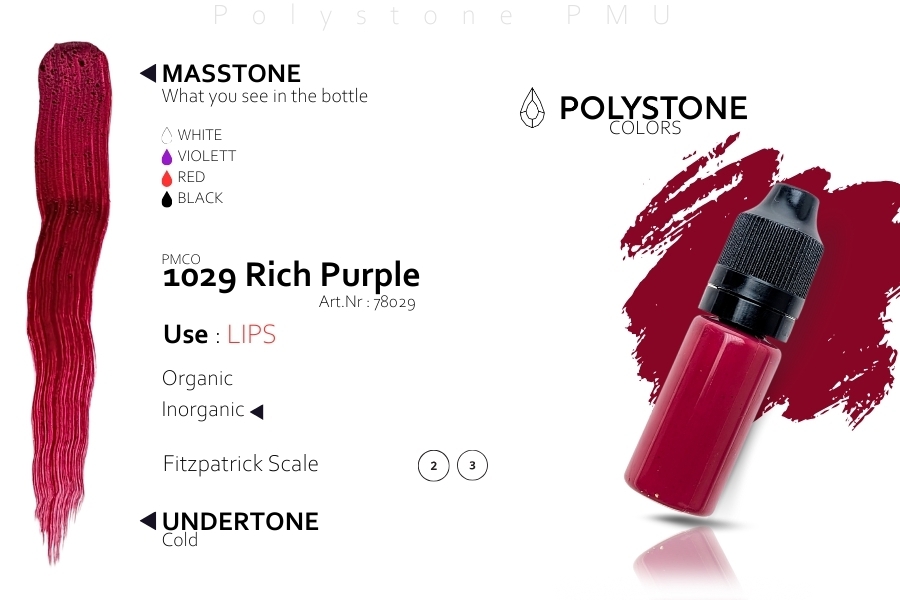
Task: Click the POLYSTONE COLORS brand name
Action: point(653,114)
